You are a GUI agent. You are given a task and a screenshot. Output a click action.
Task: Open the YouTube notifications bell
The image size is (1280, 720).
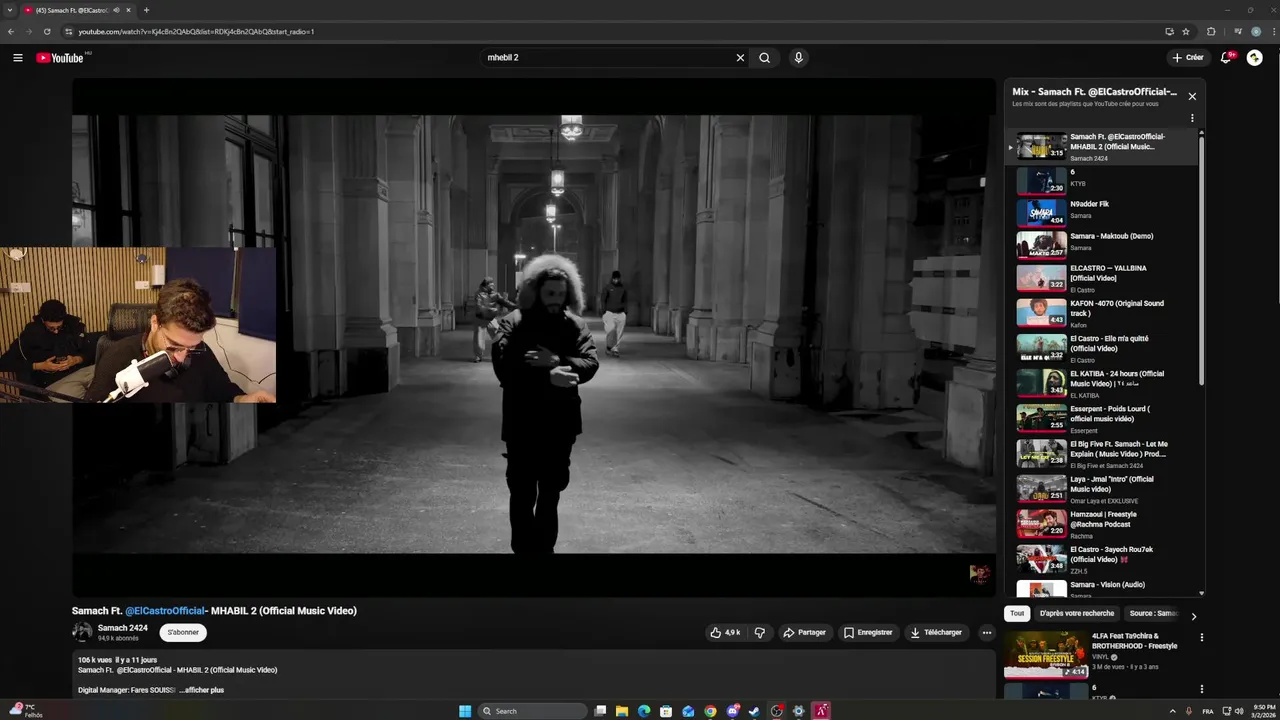tap(1226, 58)
